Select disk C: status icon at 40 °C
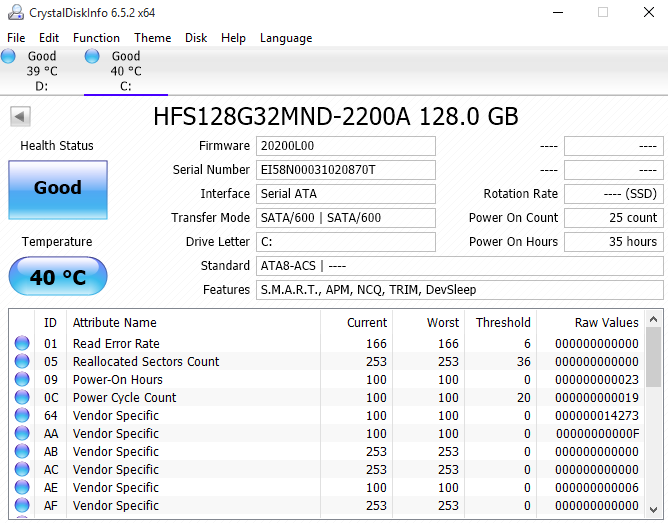668x523 pixels. [93, 57]
